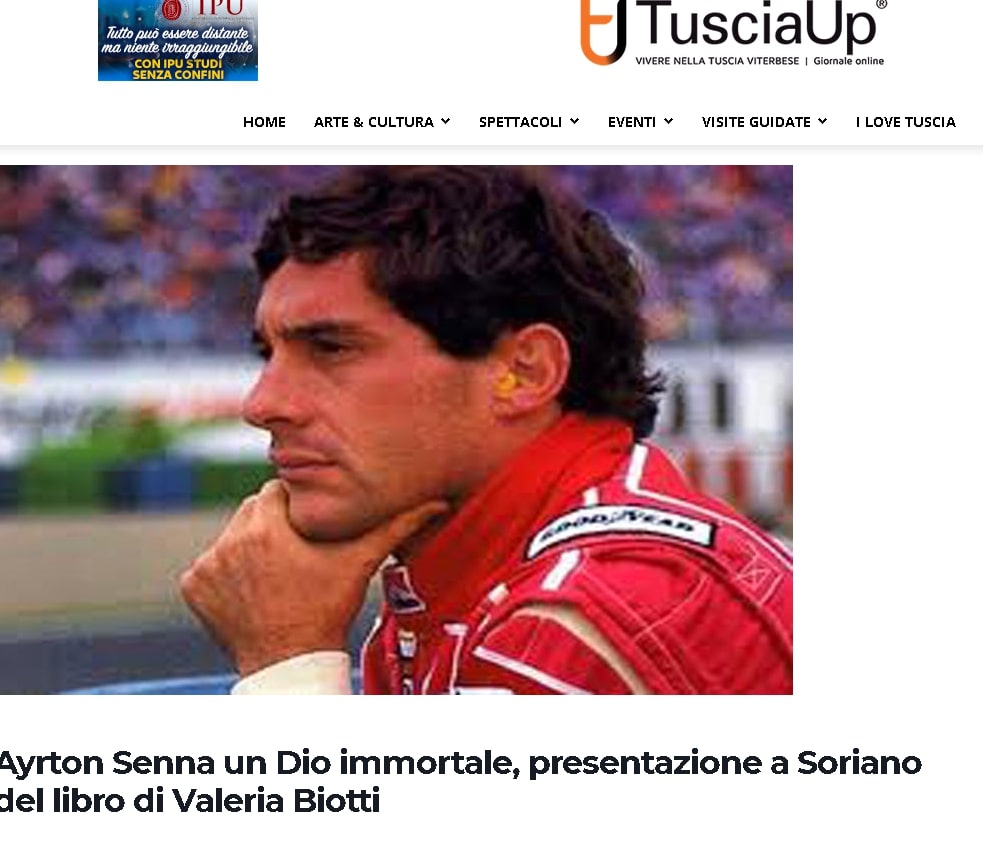Open the ARTE & CULTURA menu

[x=374, y=122]
